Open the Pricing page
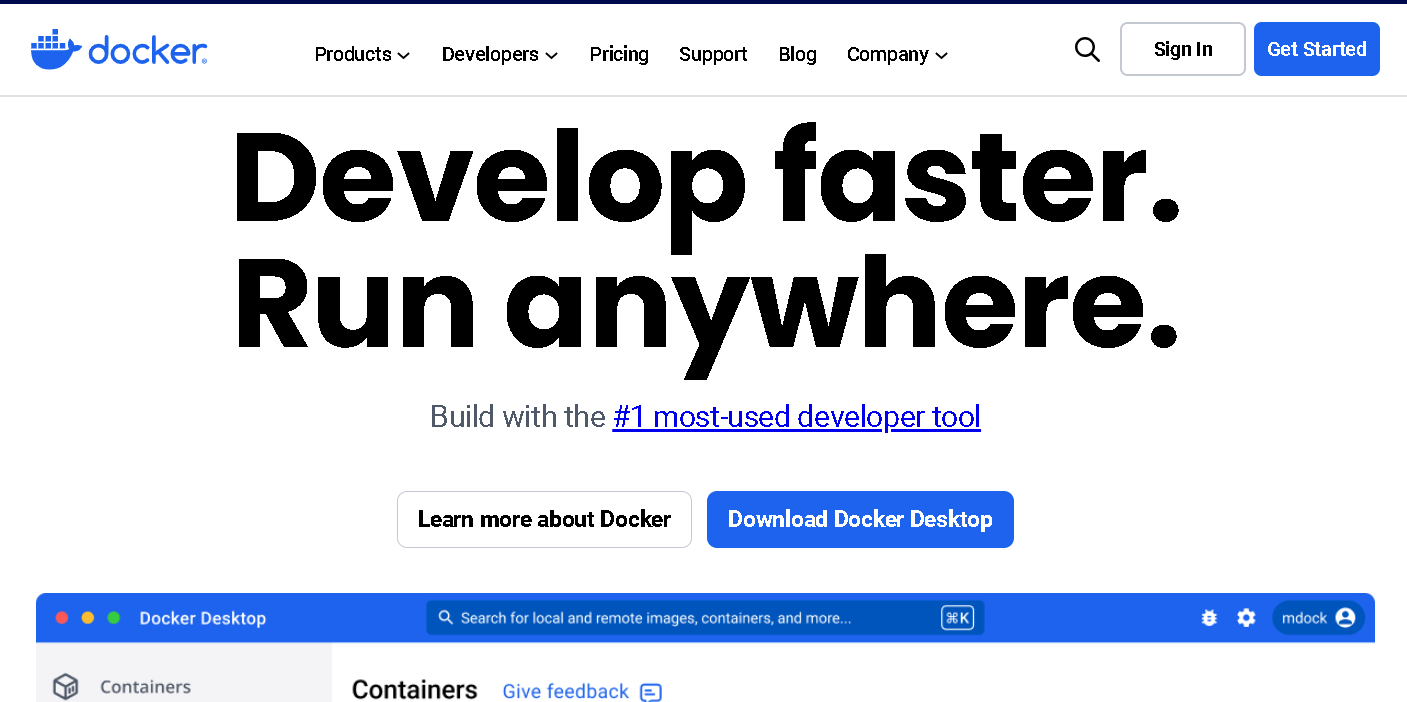The width and height of the screenshot is (1407, 702). [619, 54]
